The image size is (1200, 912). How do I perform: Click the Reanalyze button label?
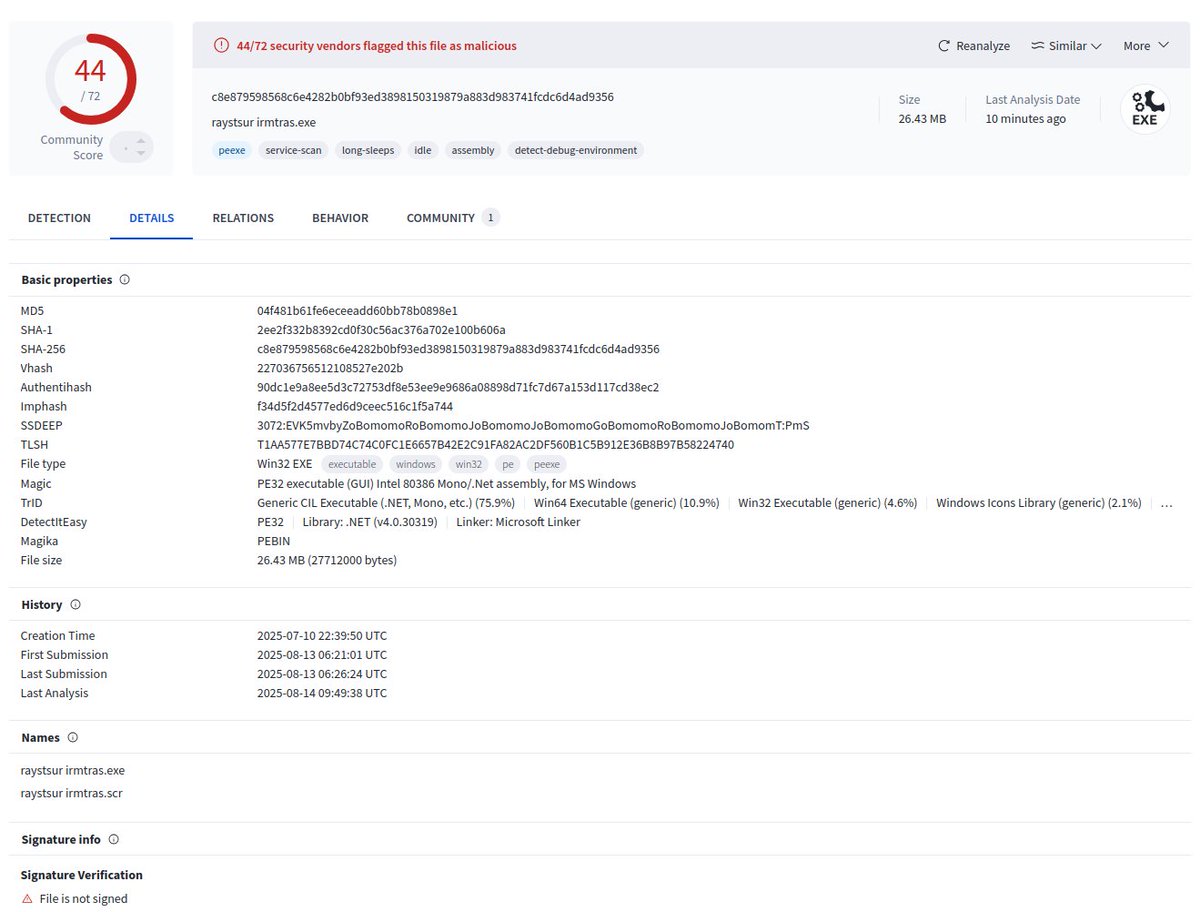click(x=983, y=46)
